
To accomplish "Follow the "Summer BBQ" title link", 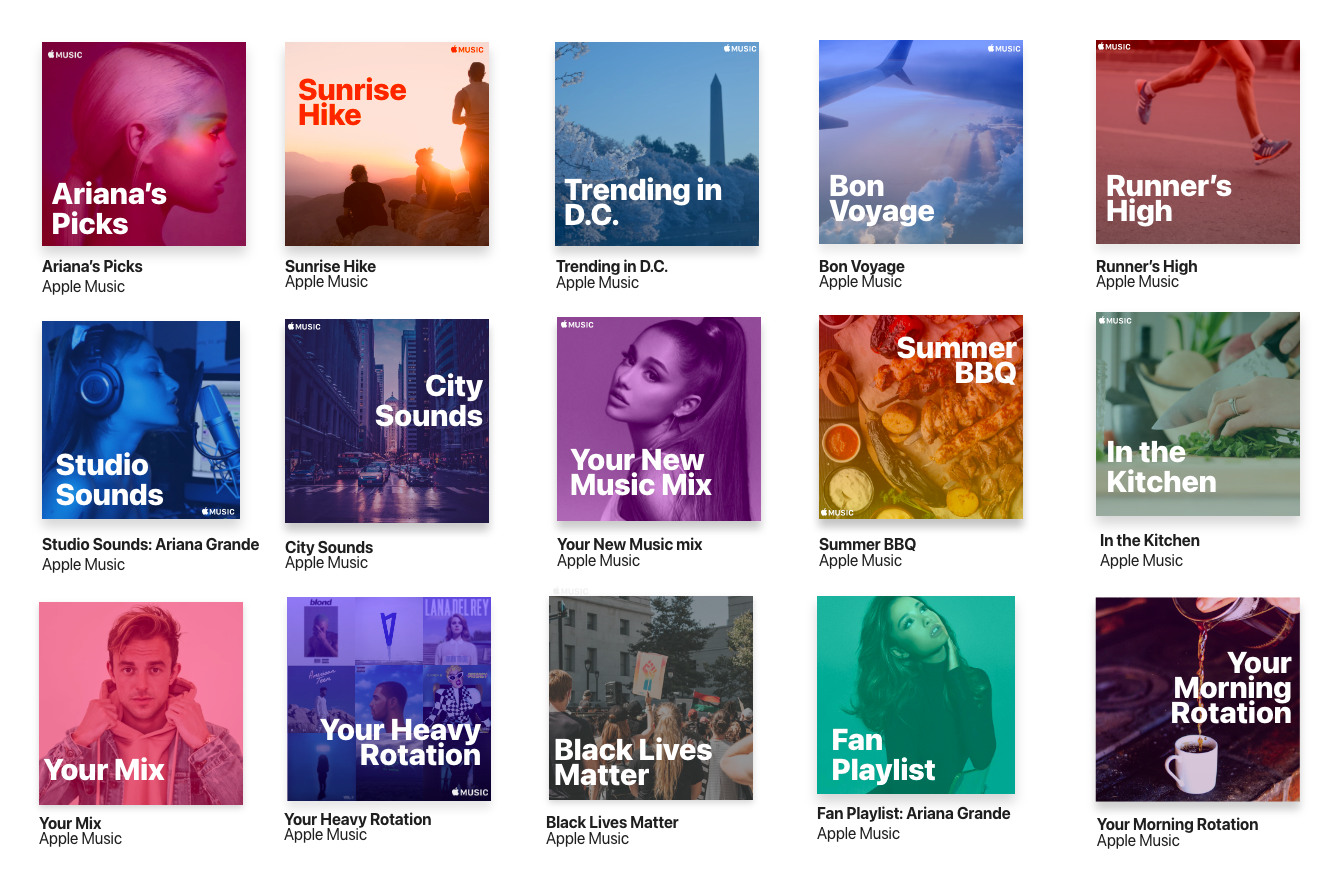I will coord(868,545).
